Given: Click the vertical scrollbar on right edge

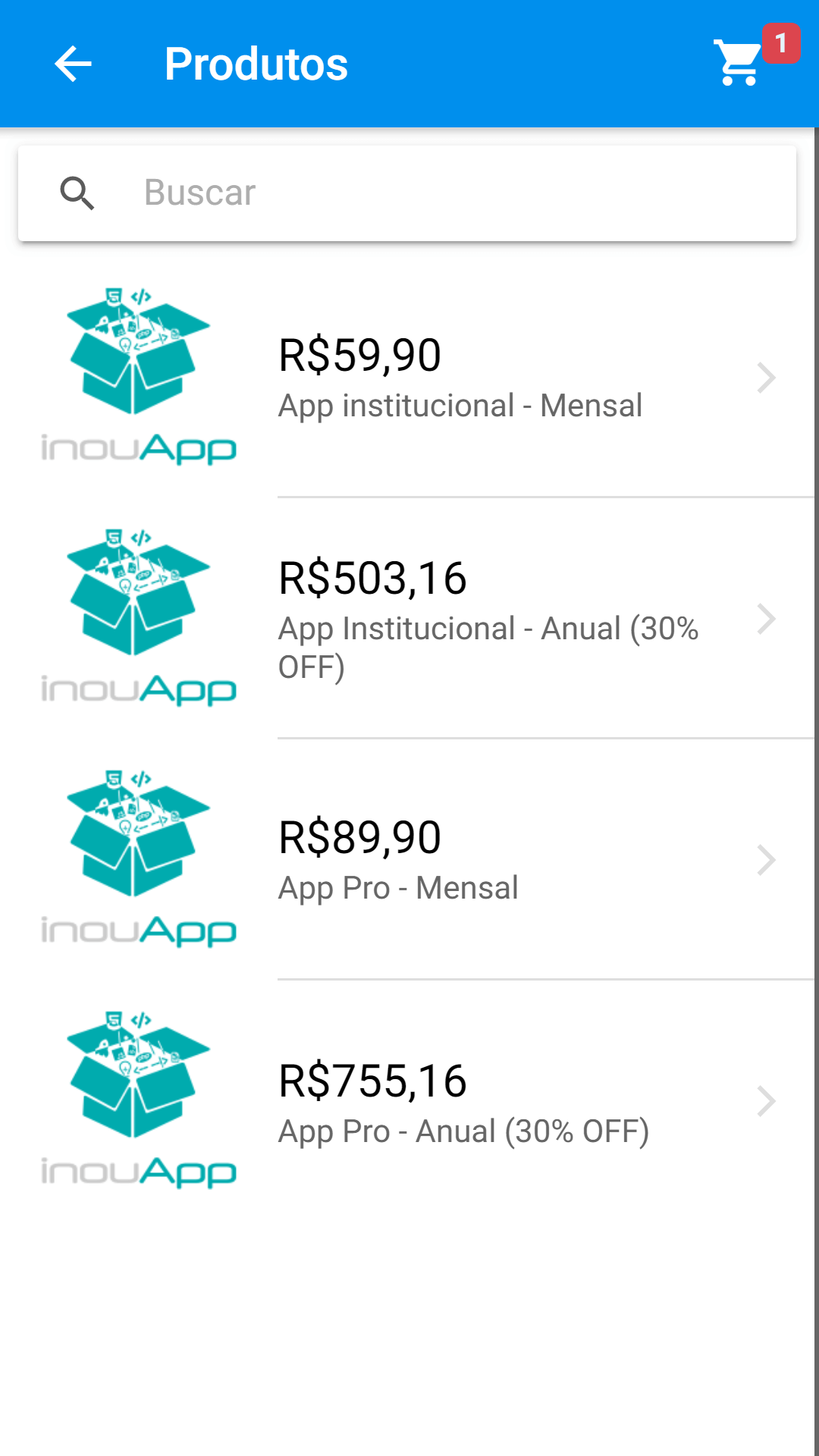Looking at the screenshot, I should pos(816,792).
